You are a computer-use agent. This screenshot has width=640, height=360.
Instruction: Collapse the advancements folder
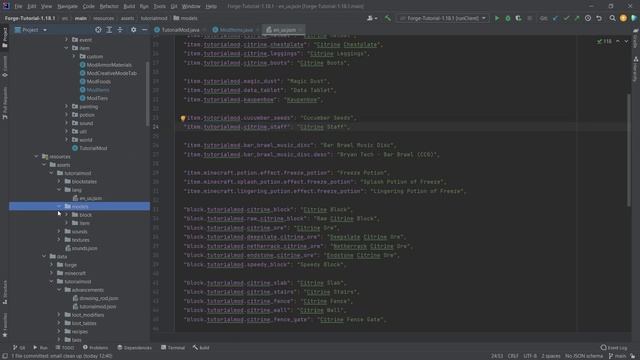pos(59,290)
